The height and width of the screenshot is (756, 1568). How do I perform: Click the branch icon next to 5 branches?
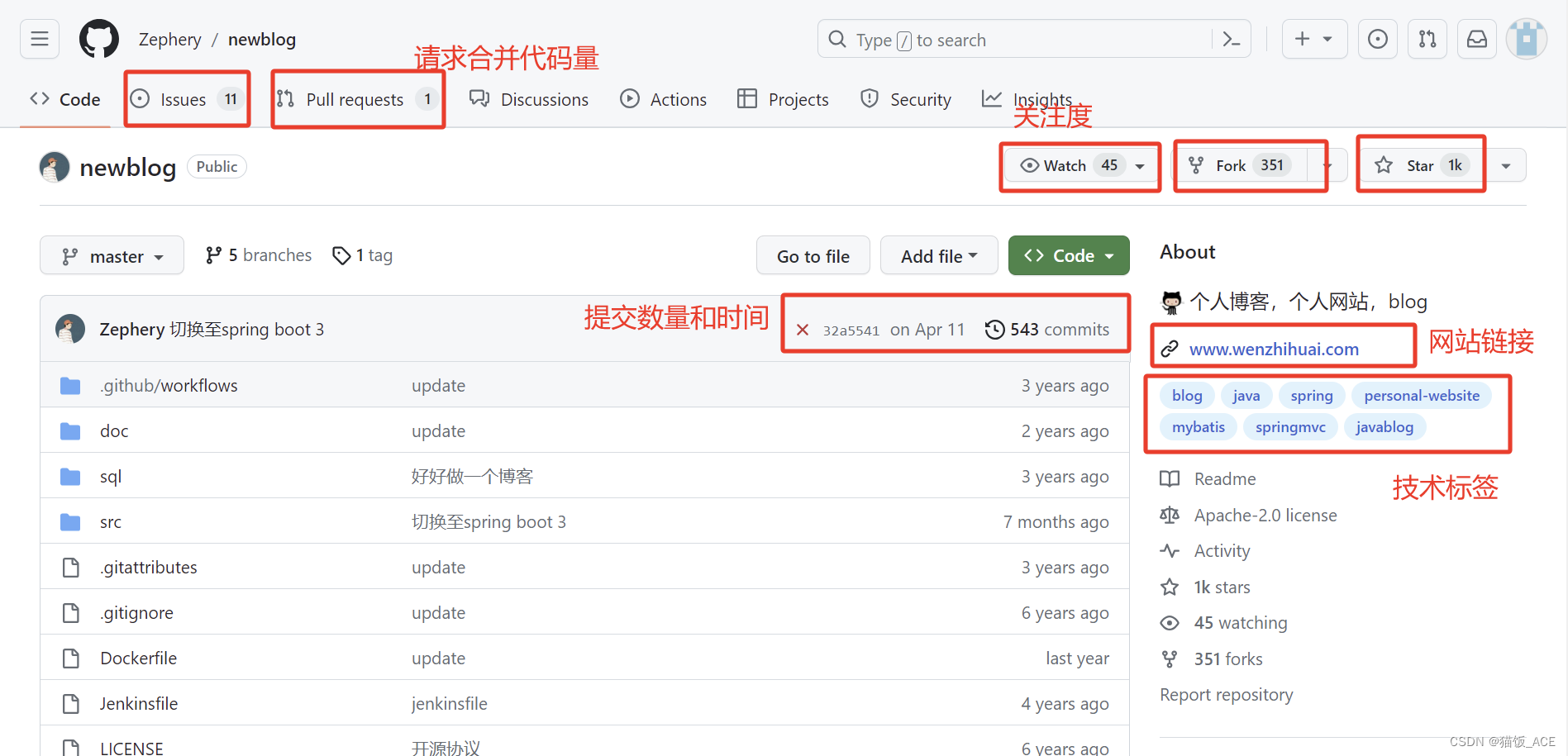(214, 255)
